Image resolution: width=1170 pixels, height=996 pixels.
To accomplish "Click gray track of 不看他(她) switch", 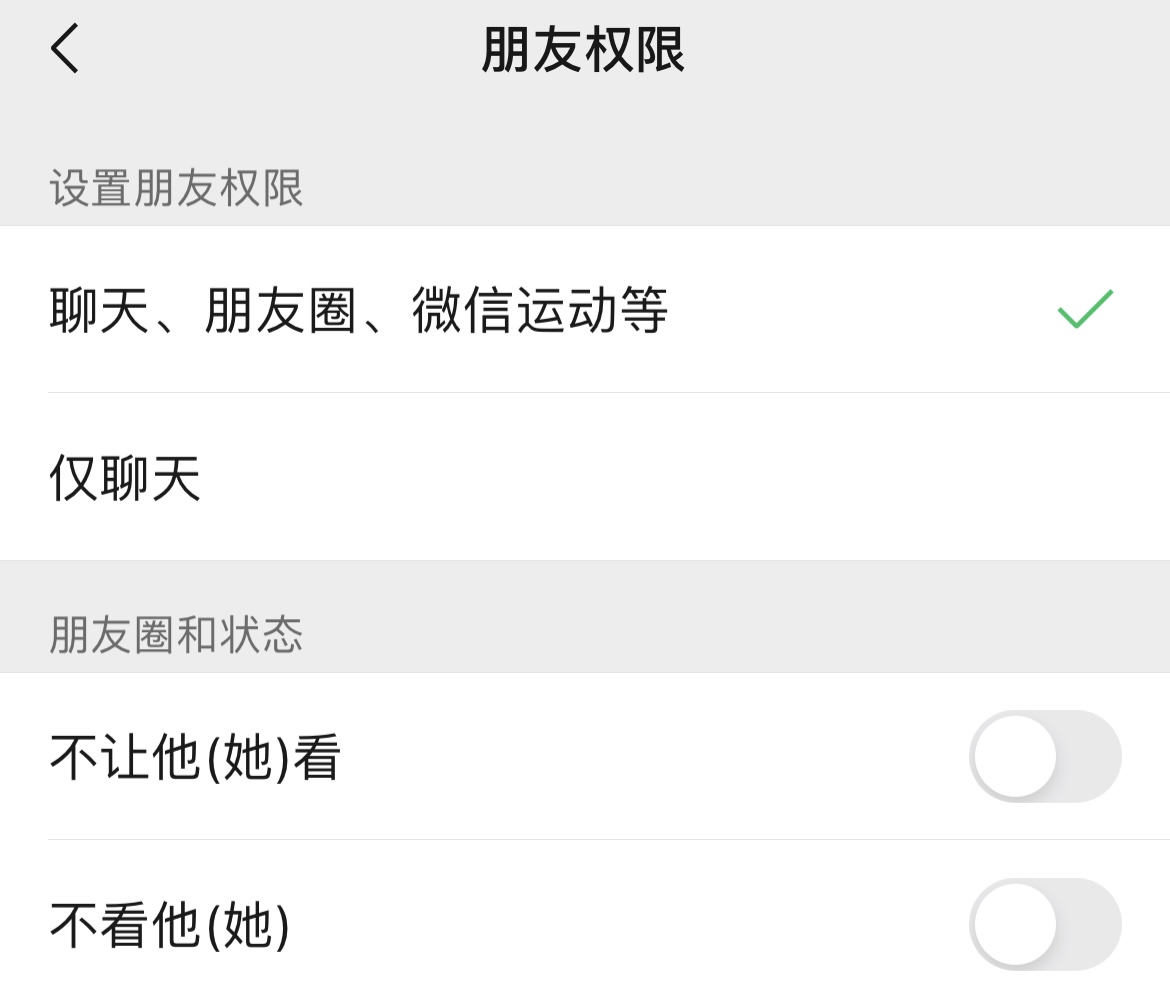I will click(x=1092, y=924).
